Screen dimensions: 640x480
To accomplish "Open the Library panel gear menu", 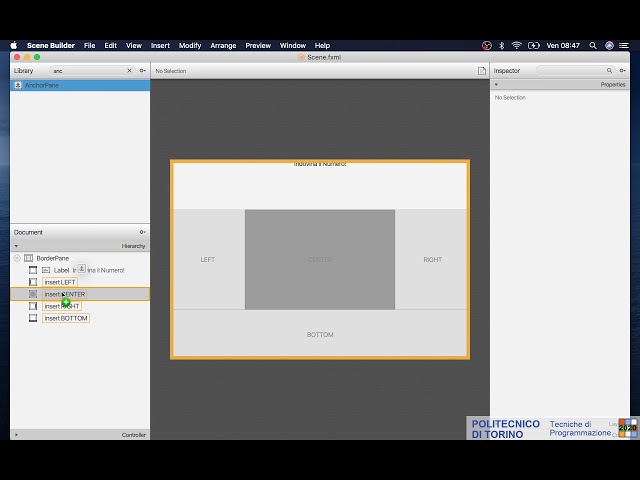I will pos(143,71).
